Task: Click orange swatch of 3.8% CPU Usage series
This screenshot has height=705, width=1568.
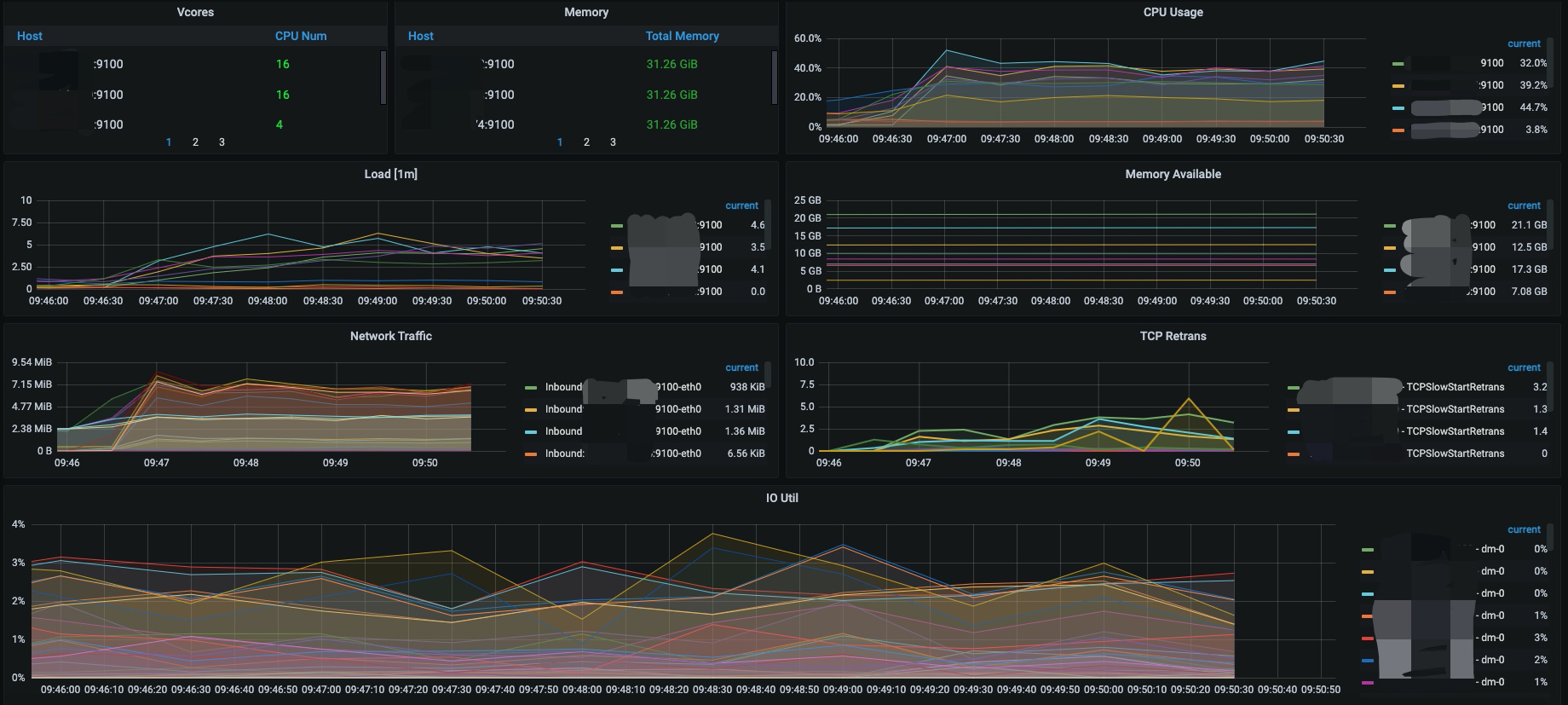Action: click(x=1398, y=130)
